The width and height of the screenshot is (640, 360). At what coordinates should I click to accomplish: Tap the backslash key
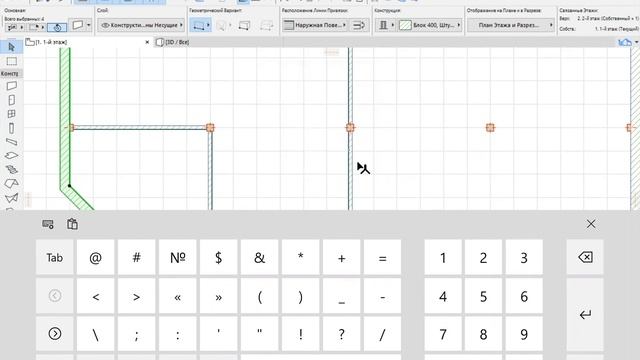[96, 334]
